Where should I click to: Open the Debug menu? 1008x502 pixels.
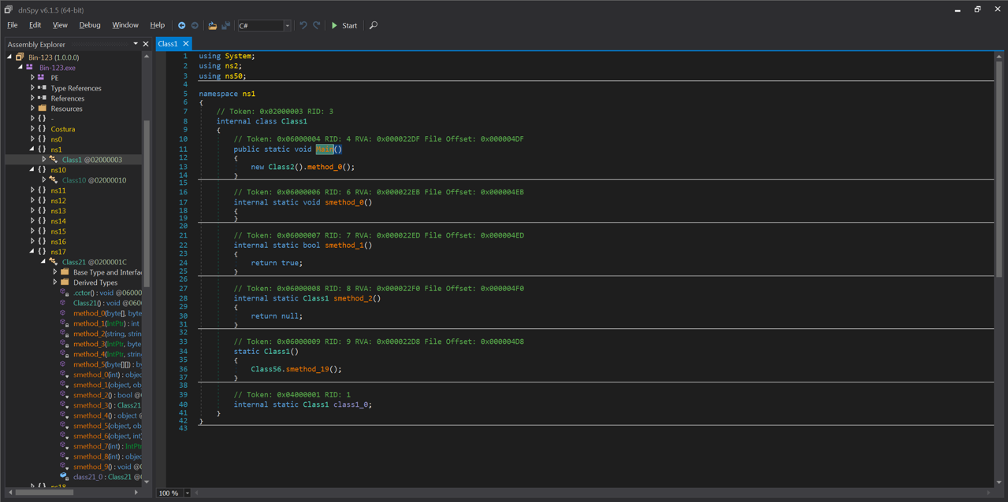point(89,26)
